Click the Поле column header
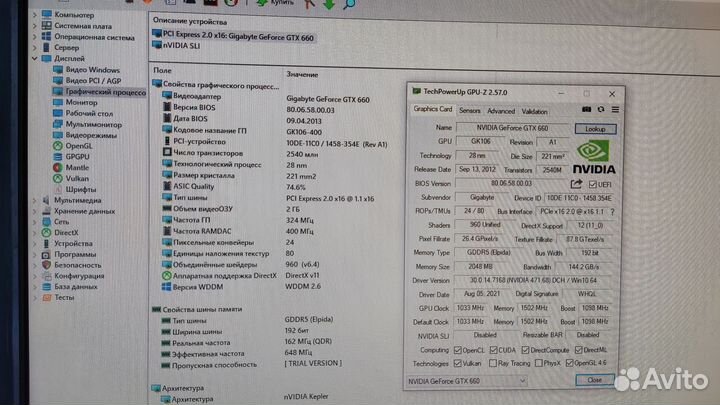This screenshot has width=720, height=405. [162, 70]
